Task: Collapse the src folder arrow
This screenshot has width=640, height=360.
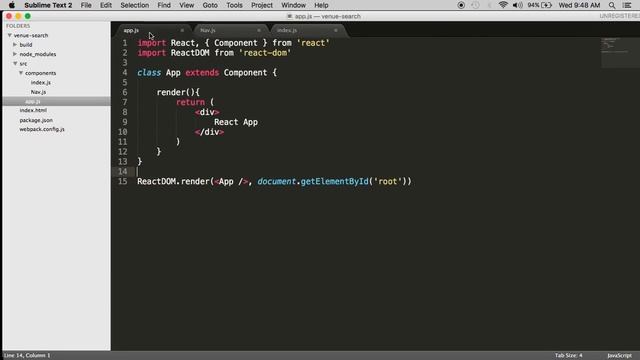Action: (15, 64)
